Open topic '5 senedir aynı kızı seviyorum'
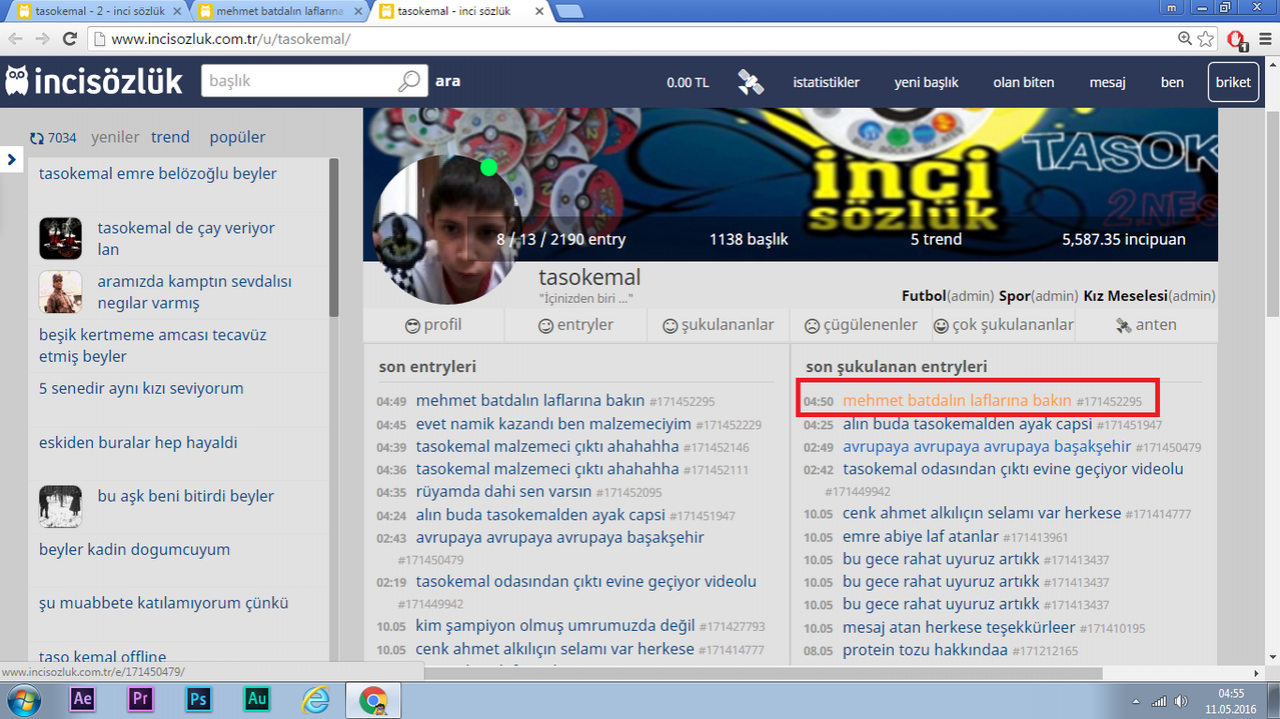Image resolution: width=1280 pixels, height=719 pixels. tap(141, 389)
